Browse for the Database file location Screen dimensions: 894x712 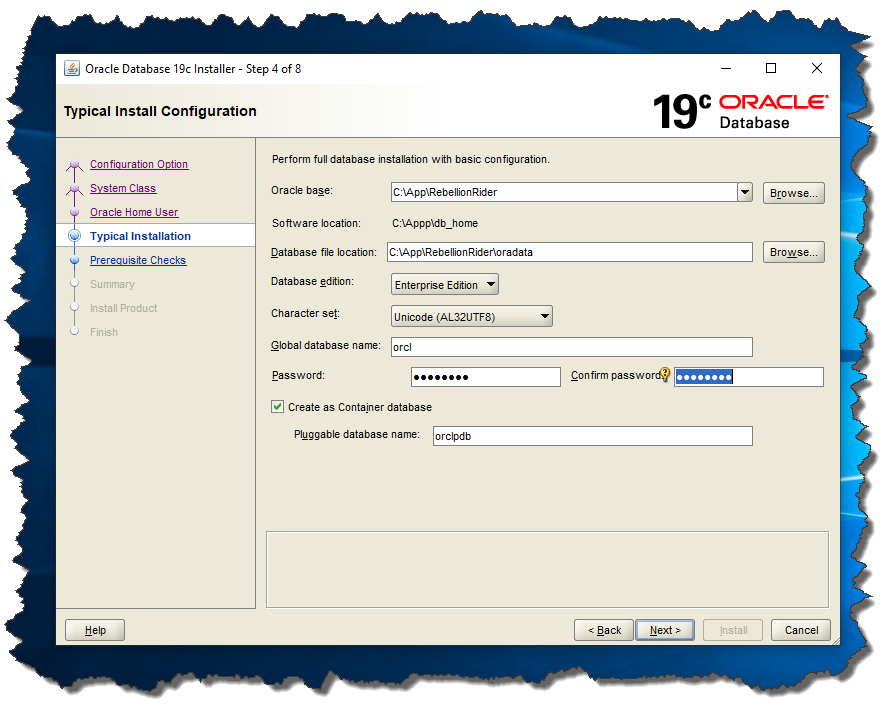[x=793, y=251]
